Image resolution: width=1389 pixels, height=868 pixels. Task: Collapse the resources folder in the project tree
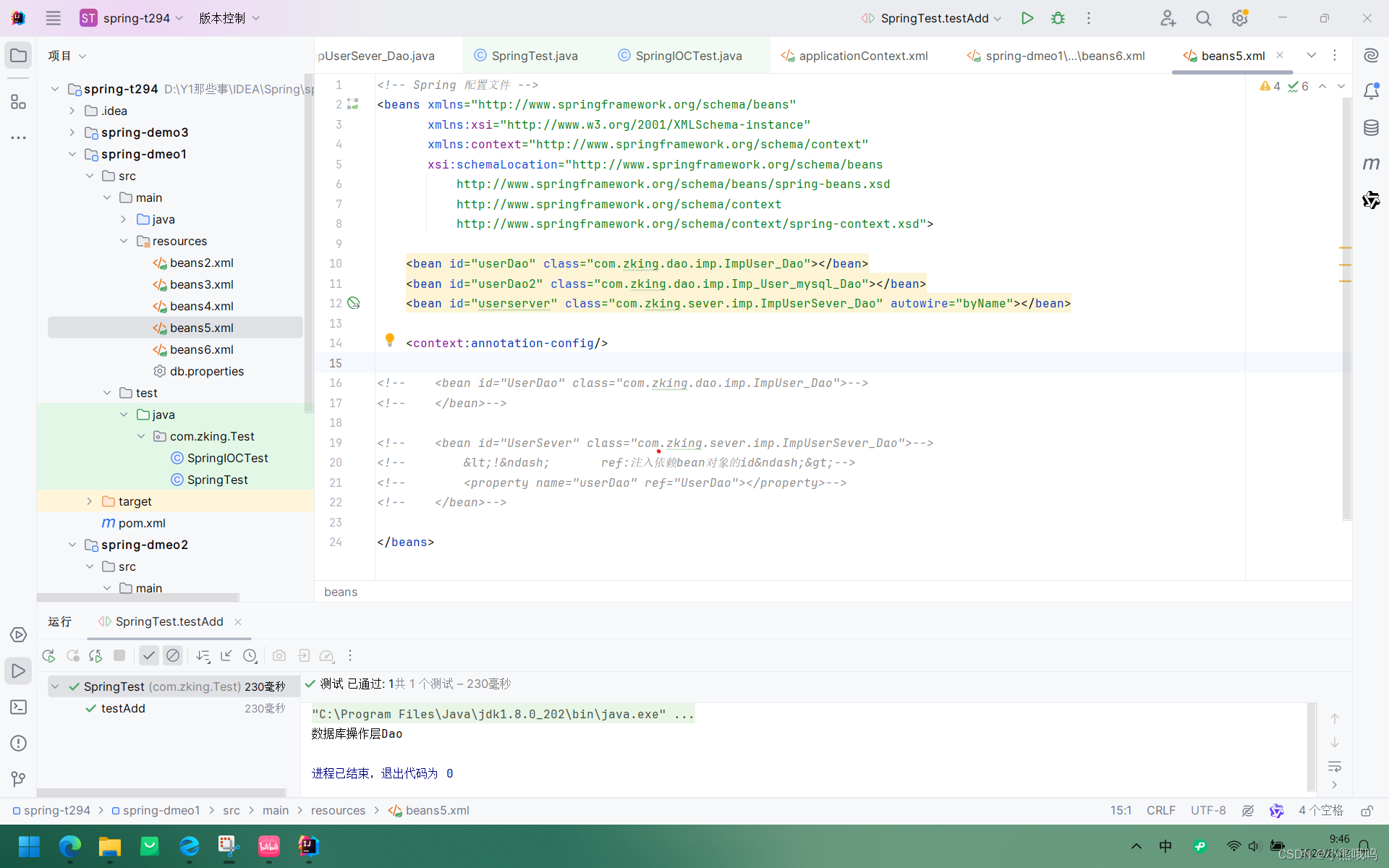124,241
